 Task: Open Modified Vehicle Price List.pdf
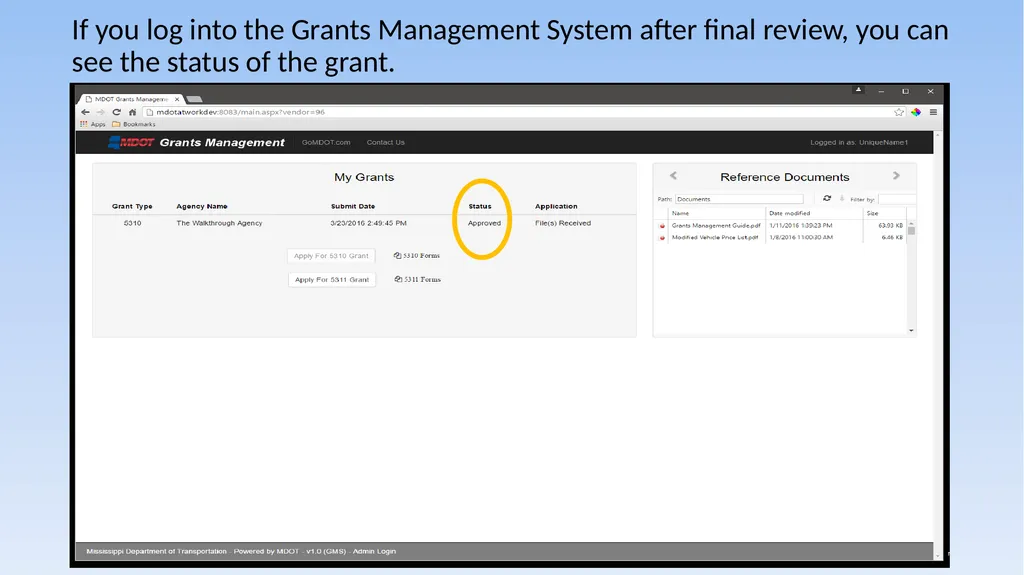pos(715,237)
